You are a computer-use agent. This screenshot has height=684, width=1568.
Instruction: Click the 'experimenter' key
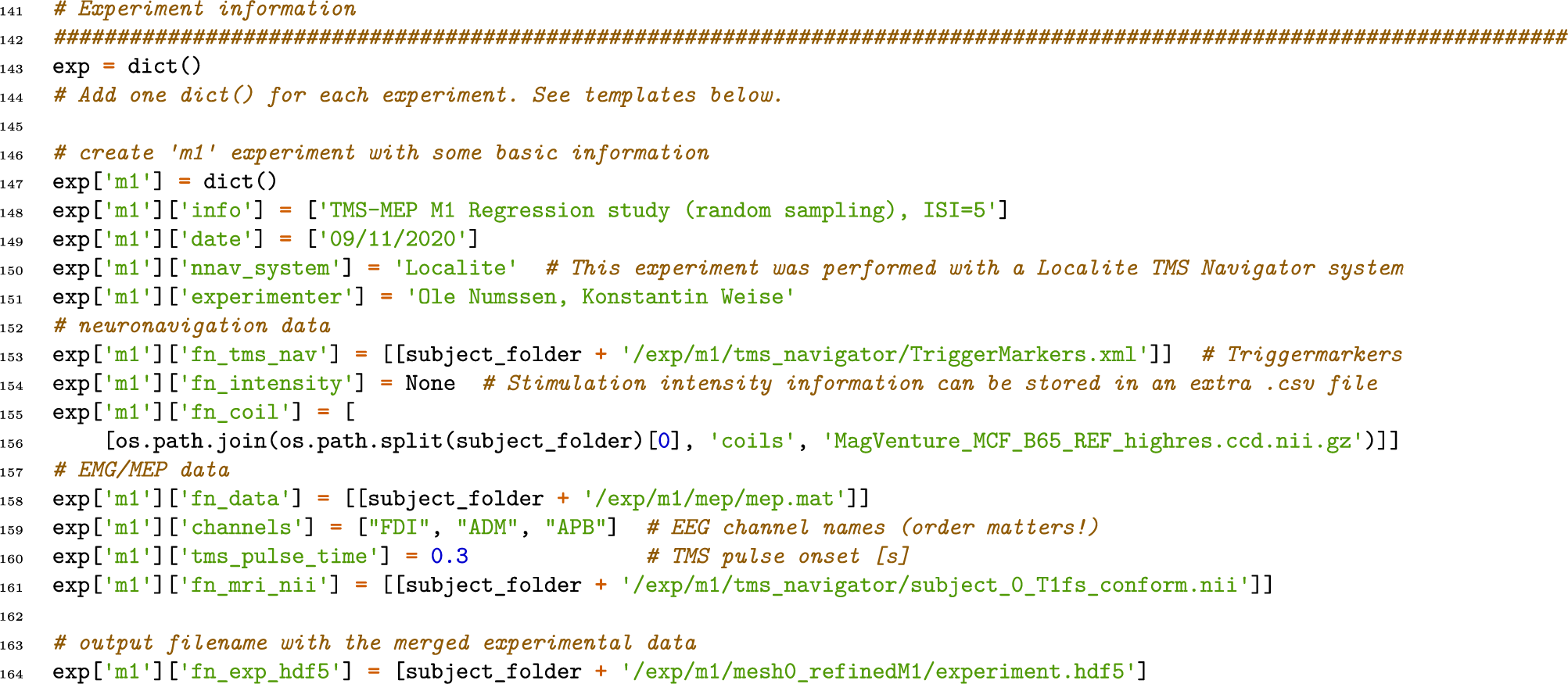[267, 298]
